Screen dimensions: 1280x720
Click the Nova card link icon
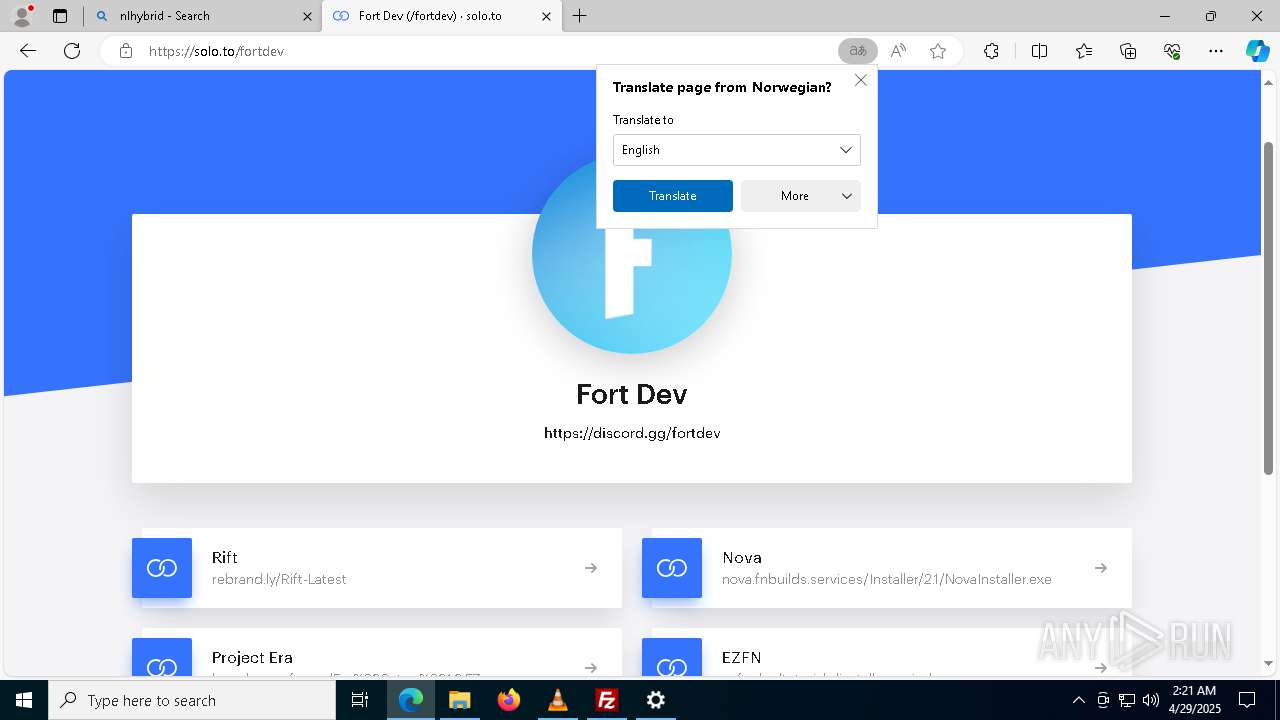click(x=672, y=568)
